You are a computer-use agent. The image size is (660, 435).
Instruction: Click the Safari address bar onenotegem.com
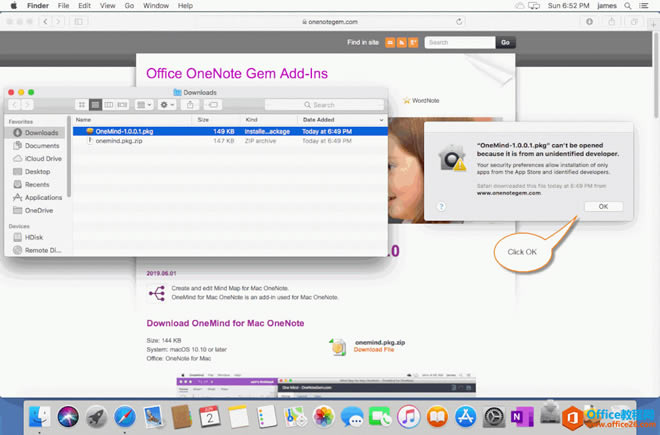tap(330, 21)
